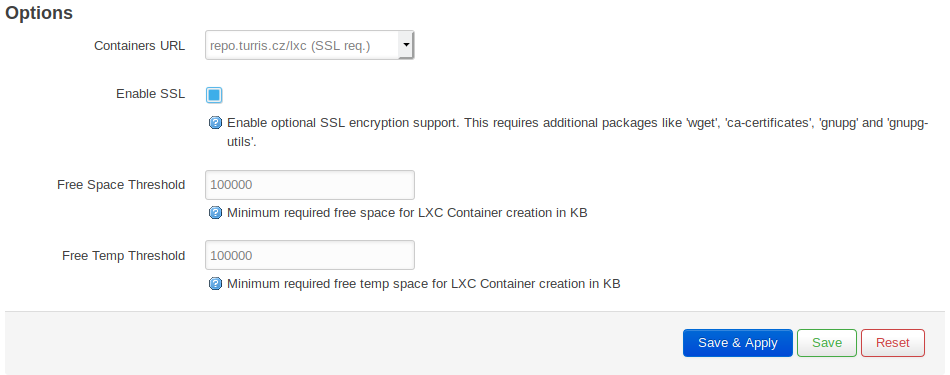Click the green Save button
This screenshot has width=950, height=375.
point(826,343)
